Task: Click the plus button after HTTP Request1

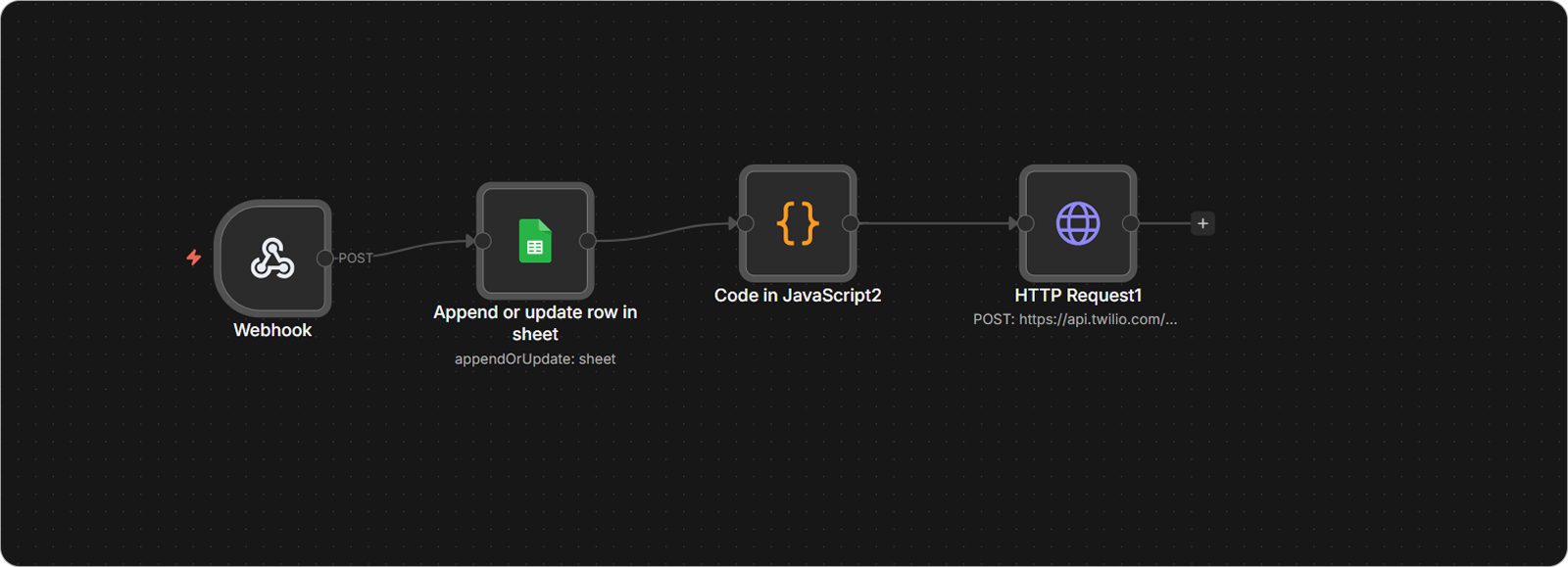Action: [x=1202, y=223]
